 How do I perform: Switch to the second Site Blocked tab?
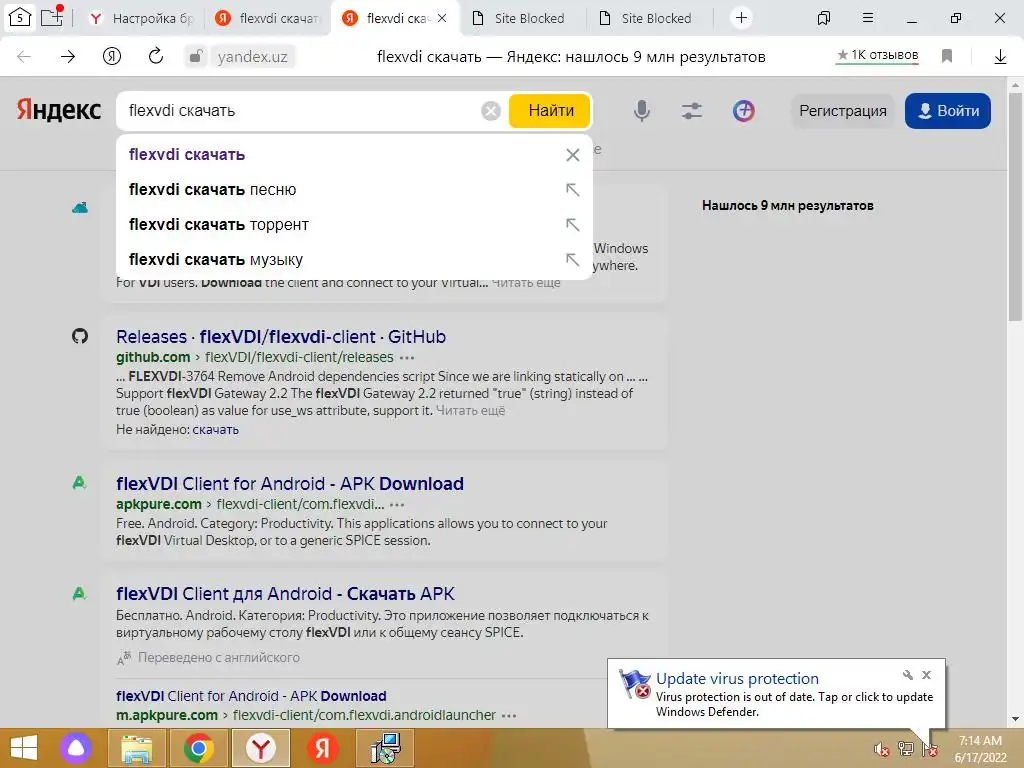tap(647, 18)
